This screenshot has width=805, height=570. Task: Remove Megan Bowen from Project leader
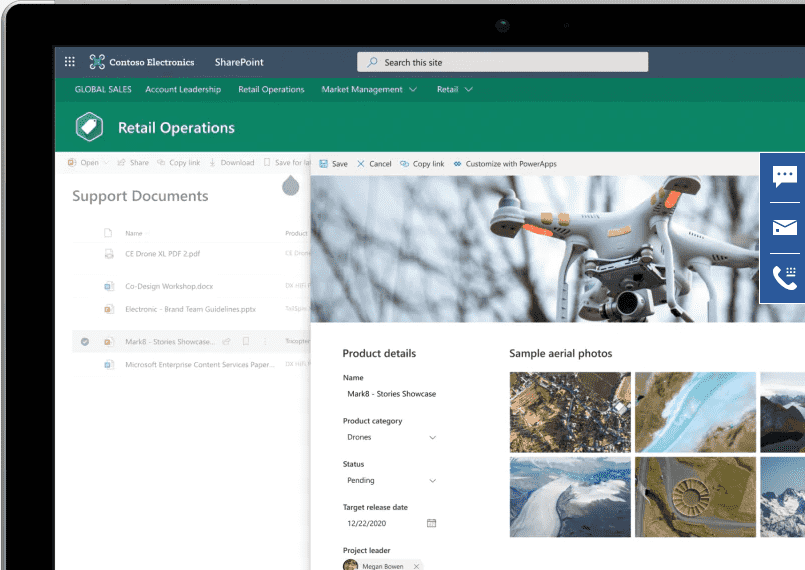[416, 566]
